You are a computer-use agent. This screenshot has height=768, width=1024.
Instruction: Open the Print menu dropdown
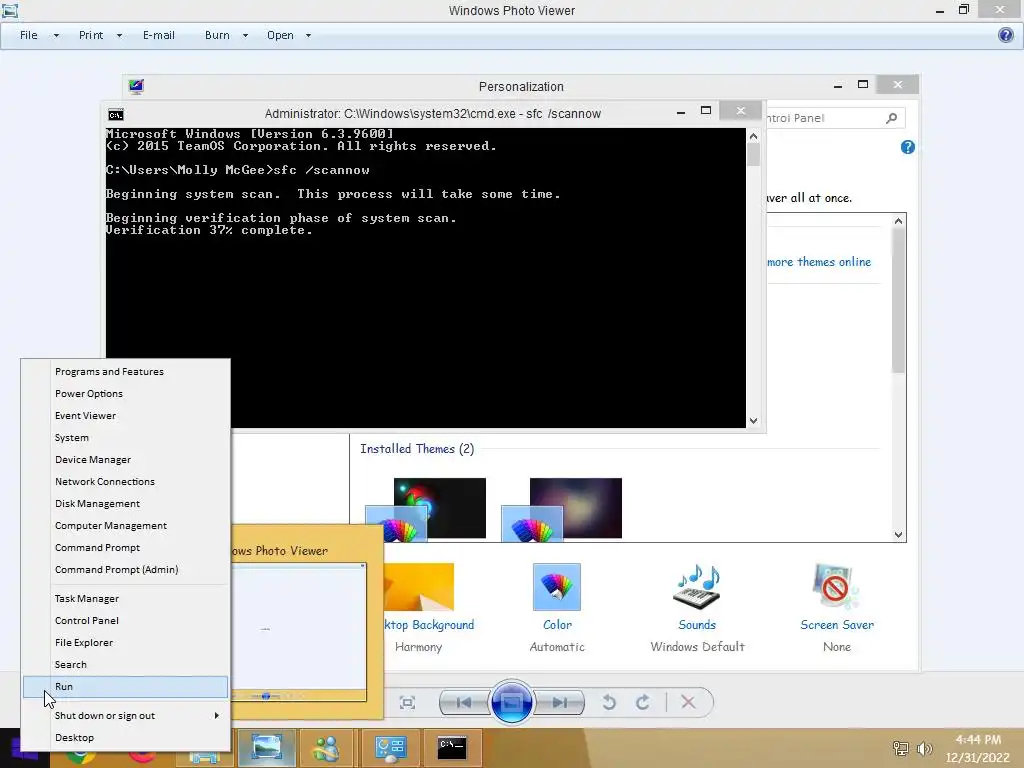coord(101,35)
